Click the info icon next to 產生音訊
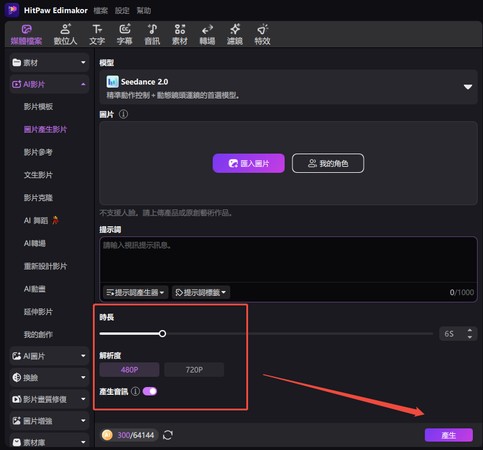Image resolution: width=483 pixels, height=450 pixels. point(135,391)
